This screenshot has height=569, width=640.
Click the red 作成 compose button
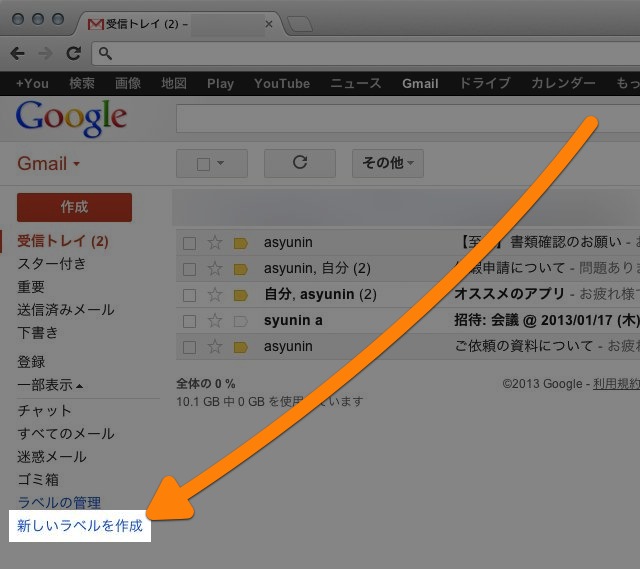pos(74,207)
